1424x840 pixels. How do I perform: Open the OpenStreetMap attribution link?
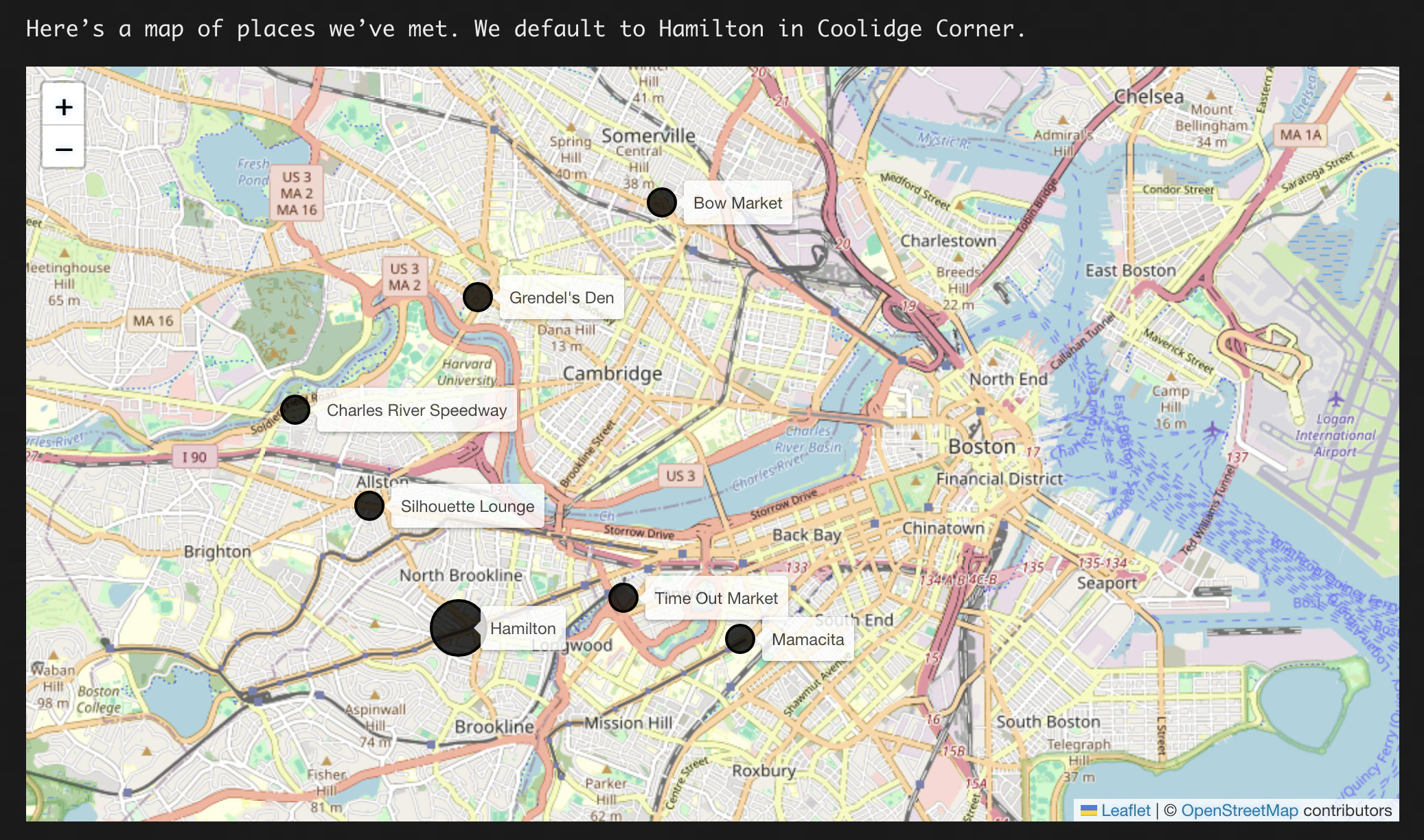1239,810
